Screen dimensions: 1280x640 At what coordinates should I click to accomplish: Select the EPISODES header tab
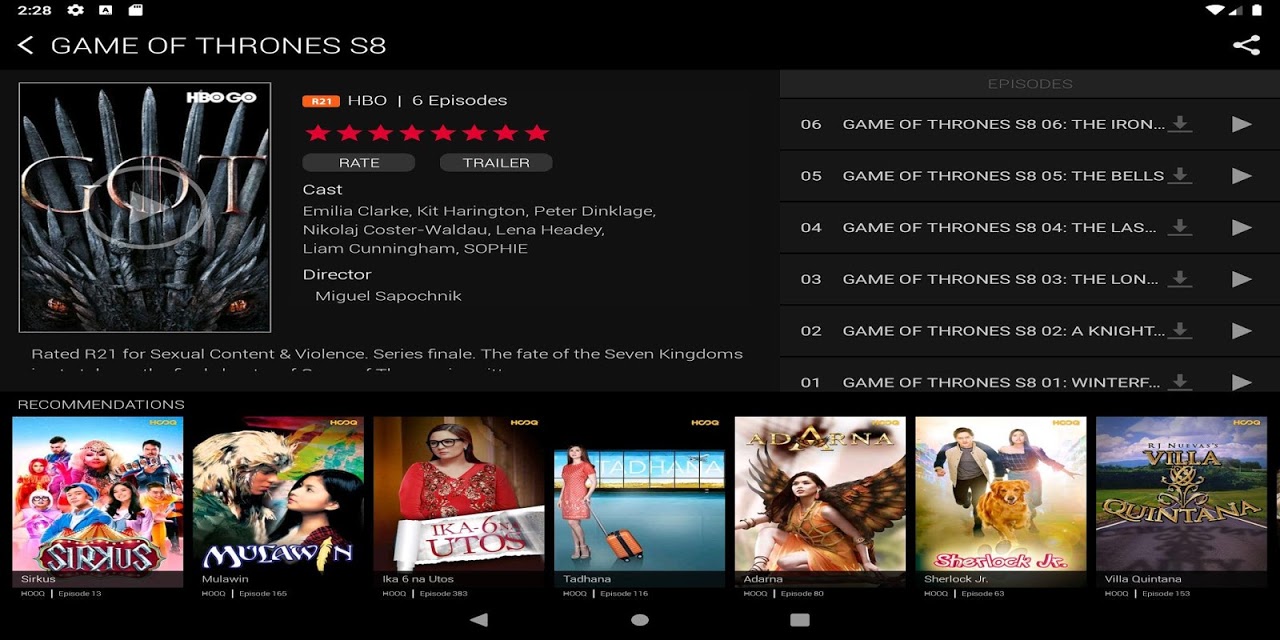1030,84
